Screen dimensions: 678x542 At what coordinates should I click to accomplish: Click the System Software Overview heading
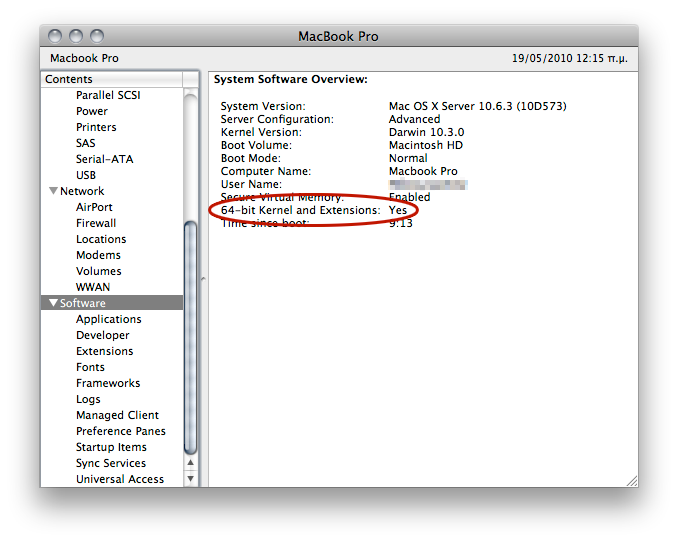pyautogui.click(x=291, y=79)
